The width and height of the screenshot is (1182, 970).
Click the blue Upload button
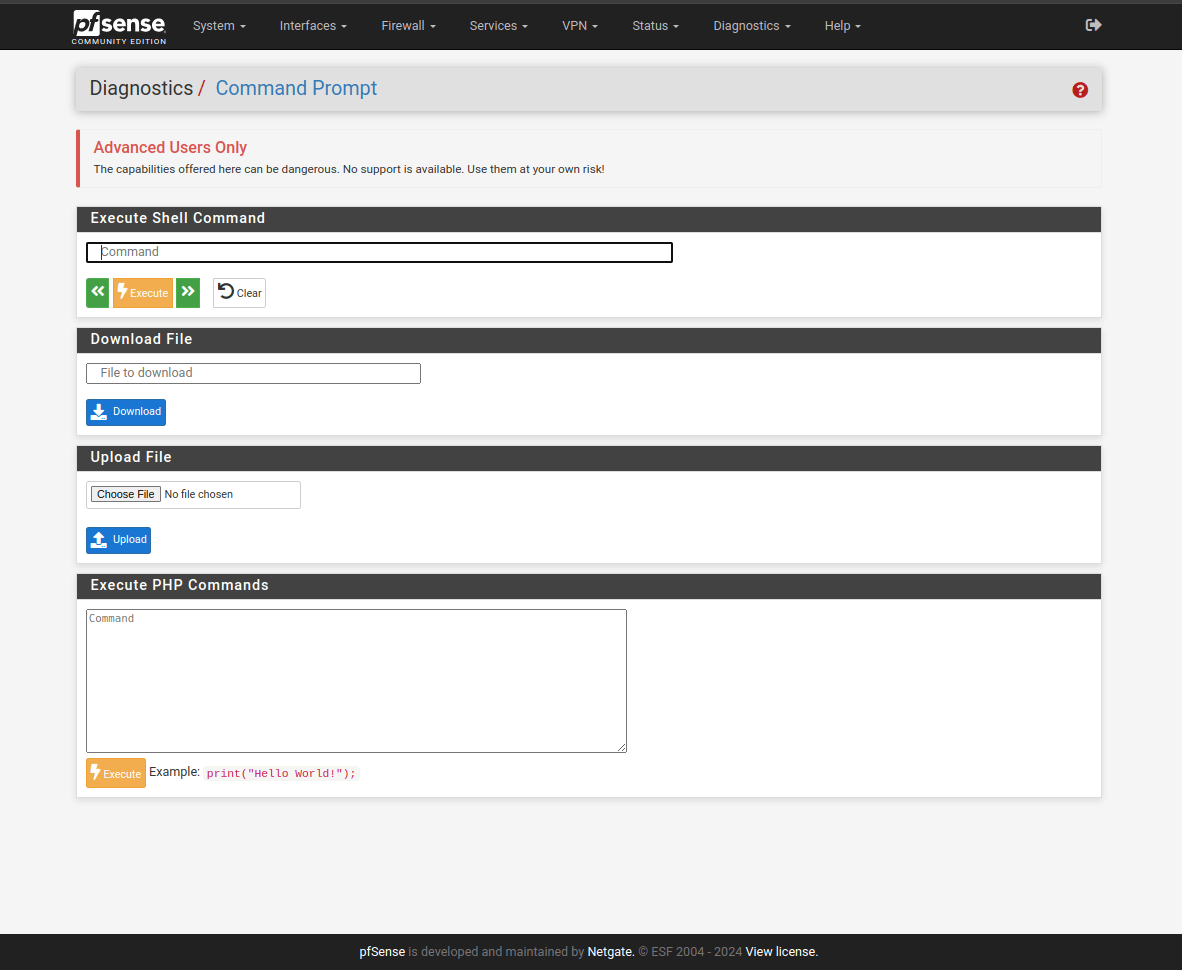coord(118,540)
